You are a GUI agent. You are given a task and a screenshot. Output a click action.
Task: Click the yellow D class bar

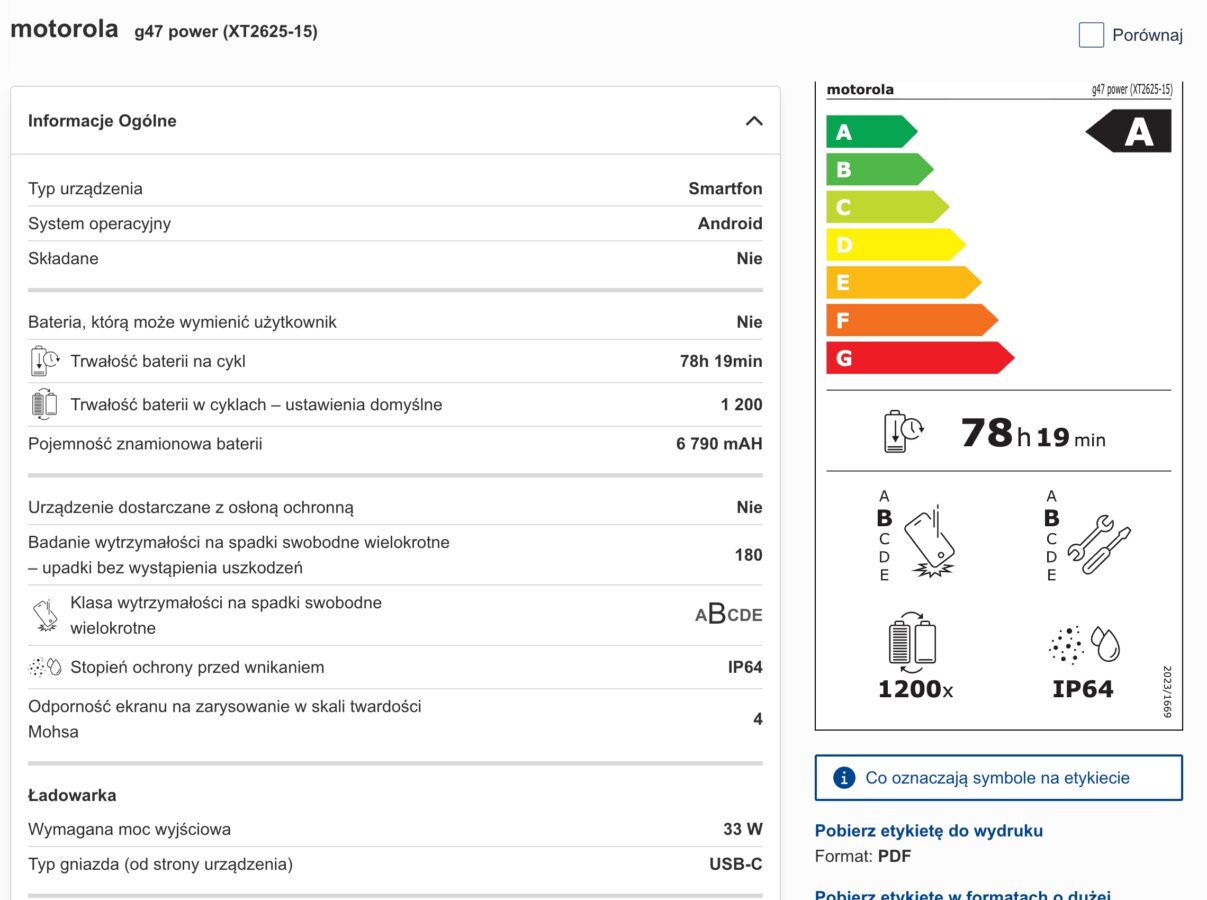(x=895, y=245)
